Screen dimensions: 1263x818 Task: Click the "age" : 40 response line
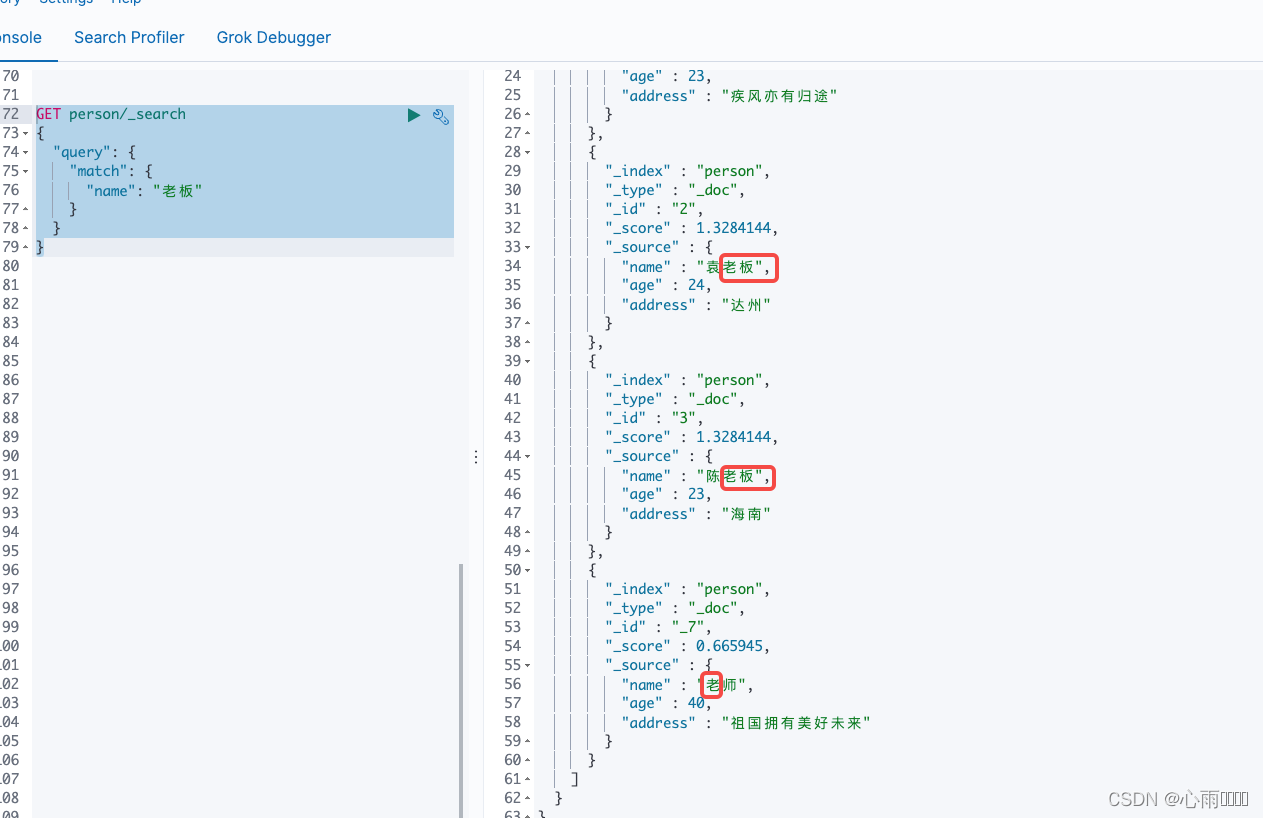tap(666, 704)
